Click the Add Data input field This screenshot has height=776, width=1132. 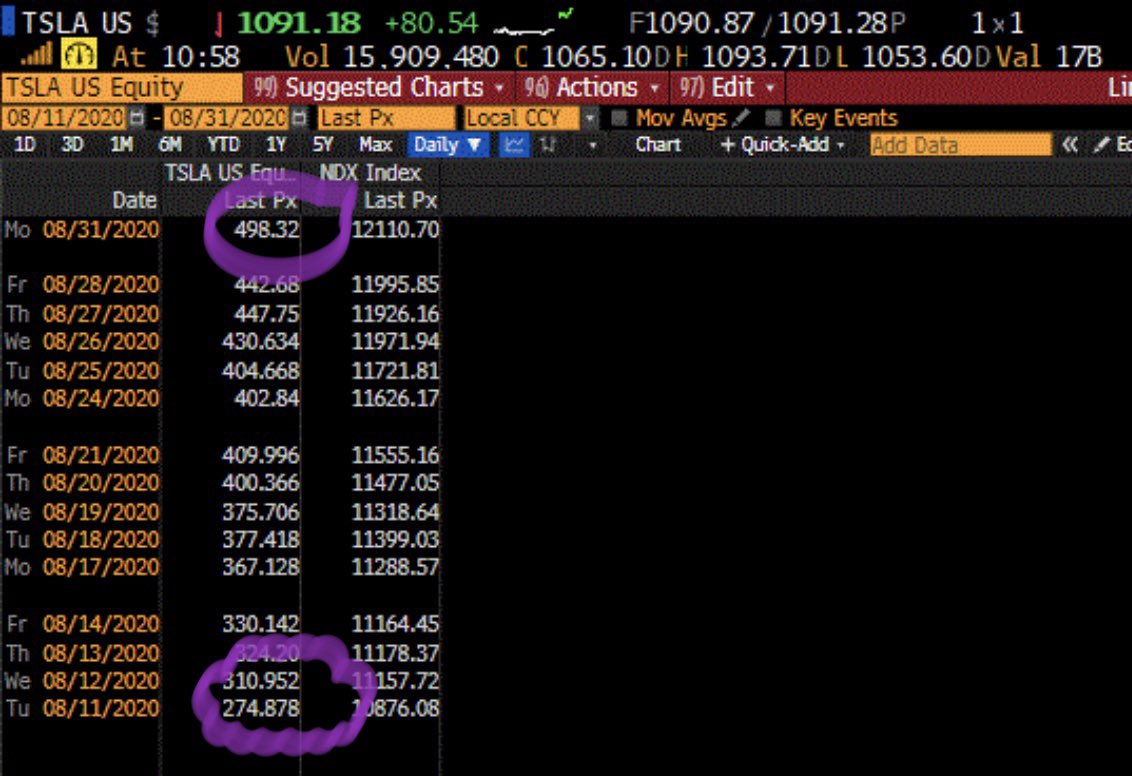tap(960, 145)
